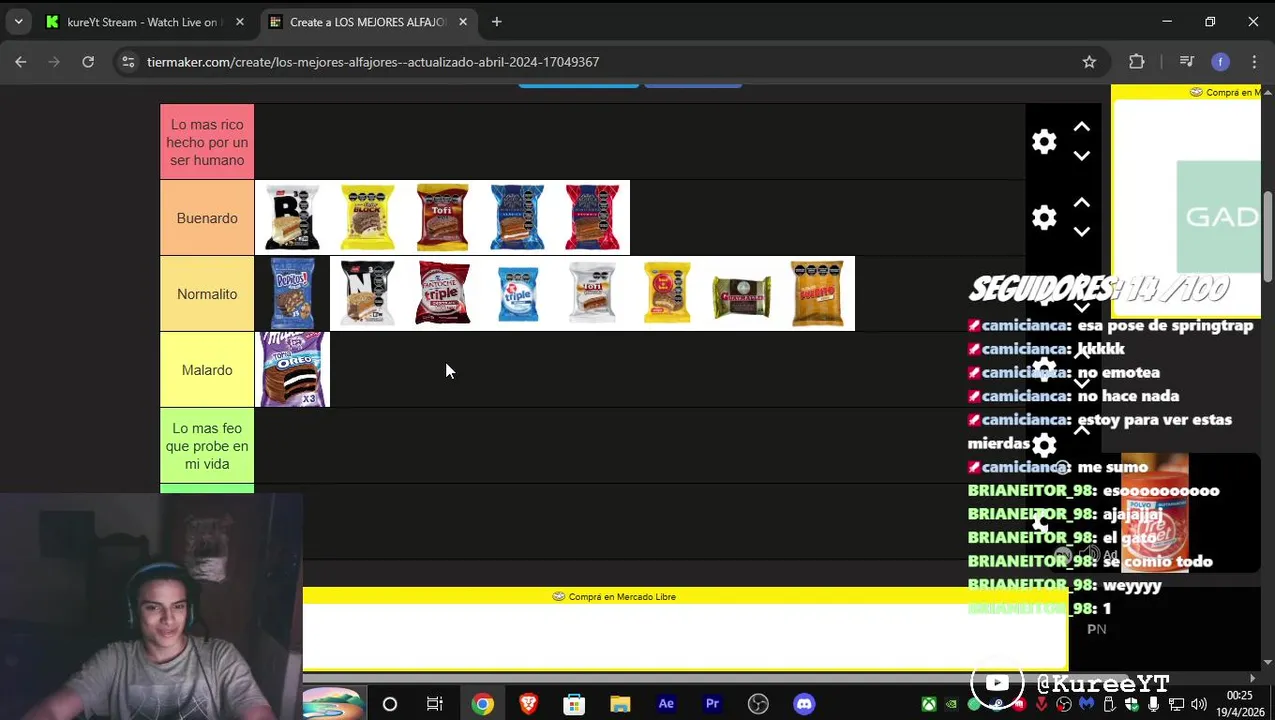Click the Buenardo tier label

point(207,218)
